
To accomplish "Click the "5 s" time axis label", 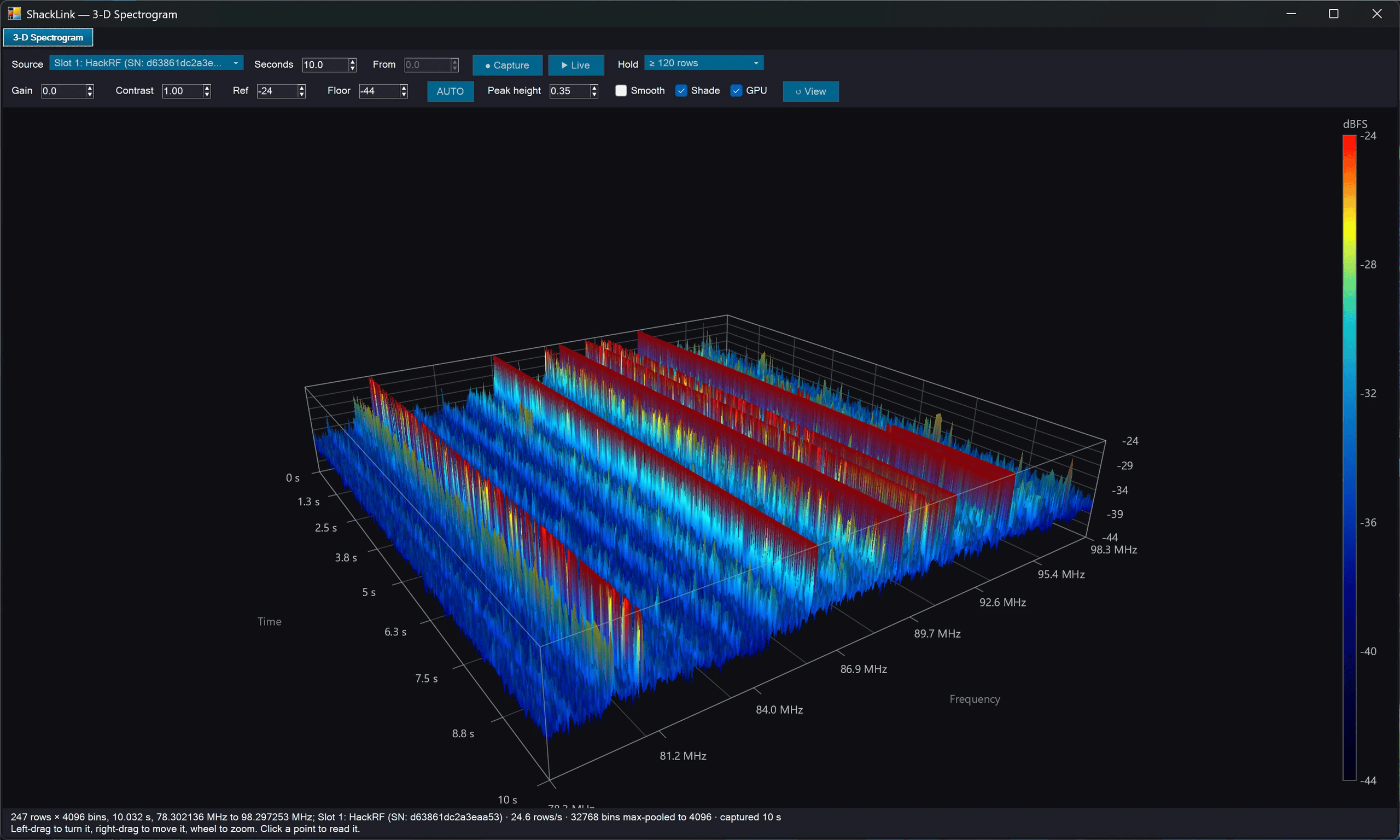I will coord(369,592).
